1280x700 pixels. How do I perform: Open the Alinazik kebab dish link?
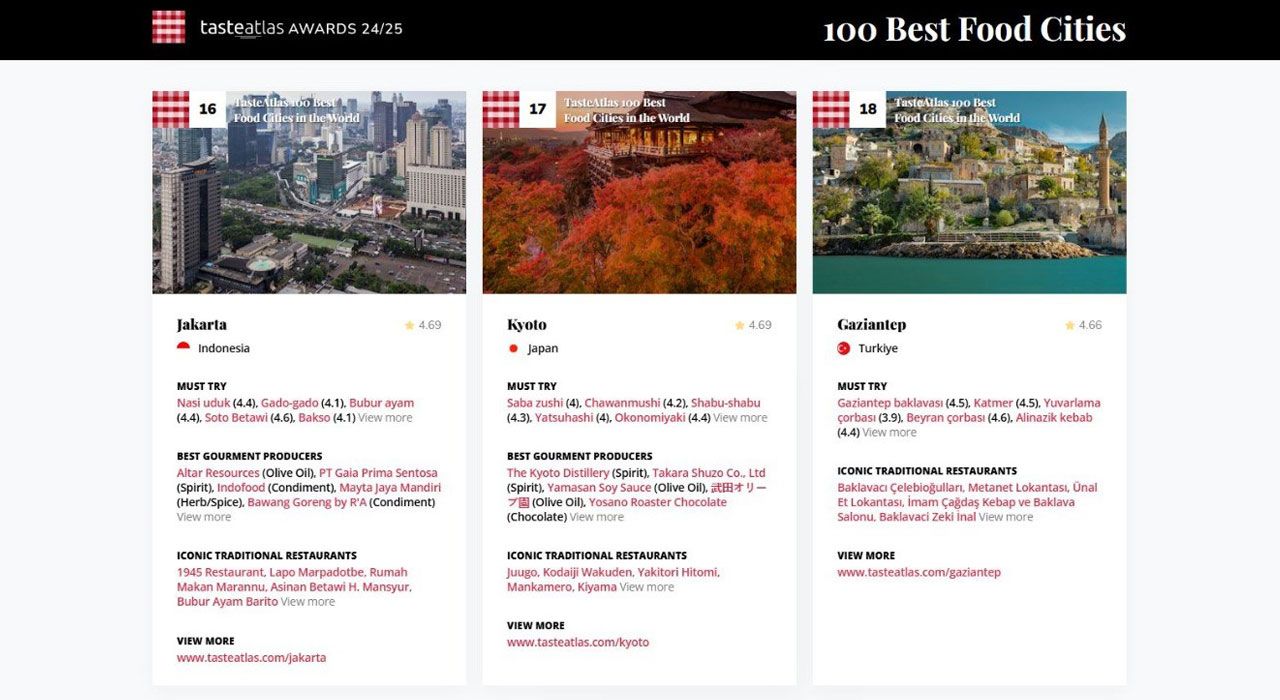[x=1054, y=418]
